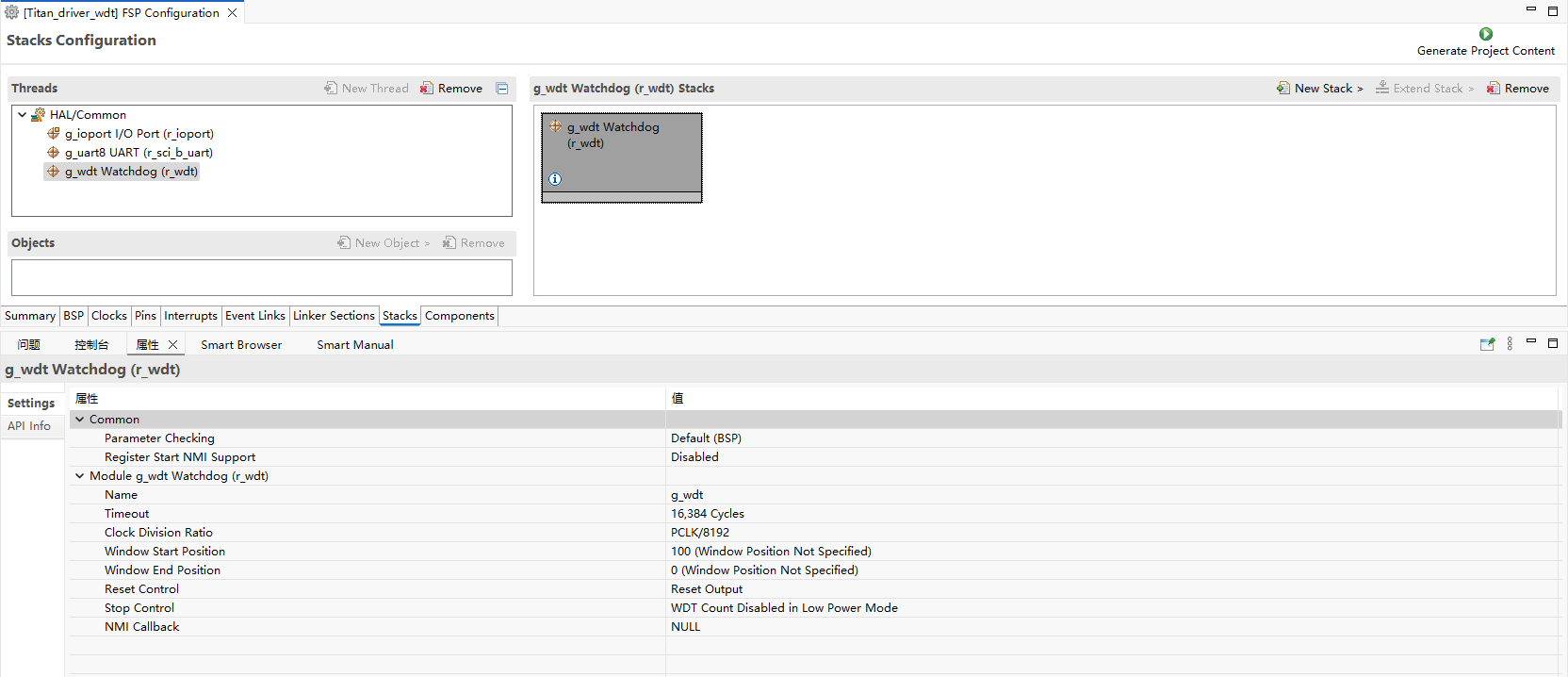Select g_ioport I/O Port tree item
The image size is (1568, 677).
pyautogui.click(x=139, y=134)
